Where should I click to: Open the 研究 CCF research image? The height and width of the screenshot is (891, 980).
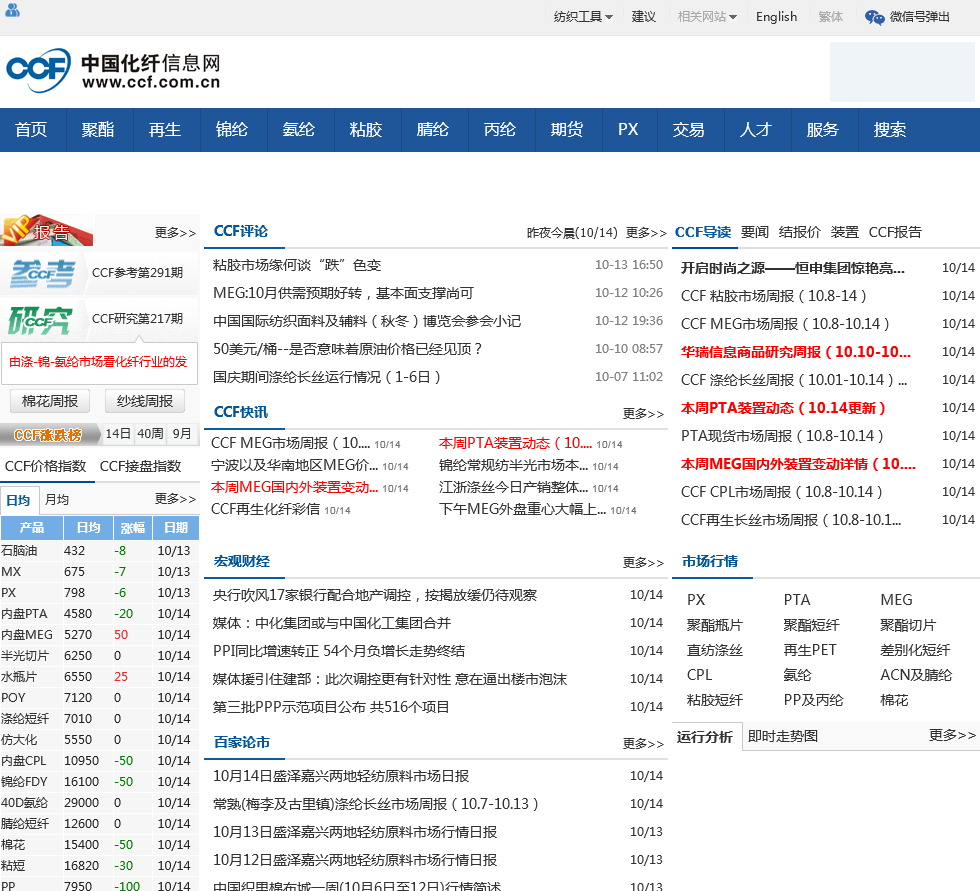(x=41, y=320)
